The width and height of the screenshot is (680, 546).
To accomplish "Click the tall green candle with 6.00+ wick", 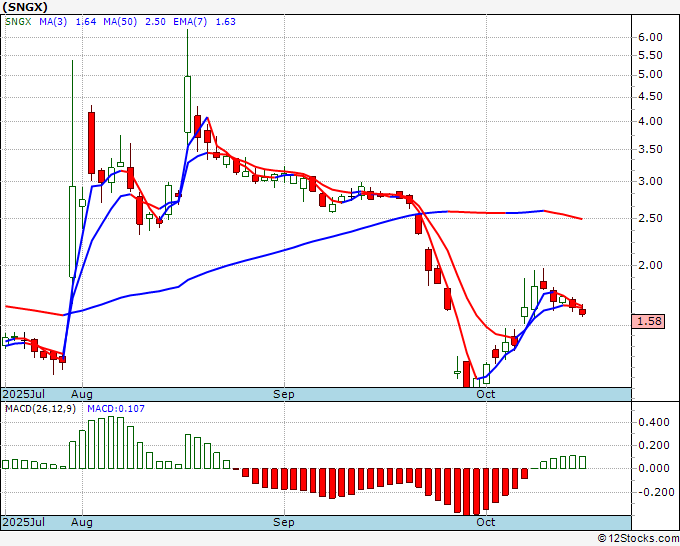I will coord(187,104).
